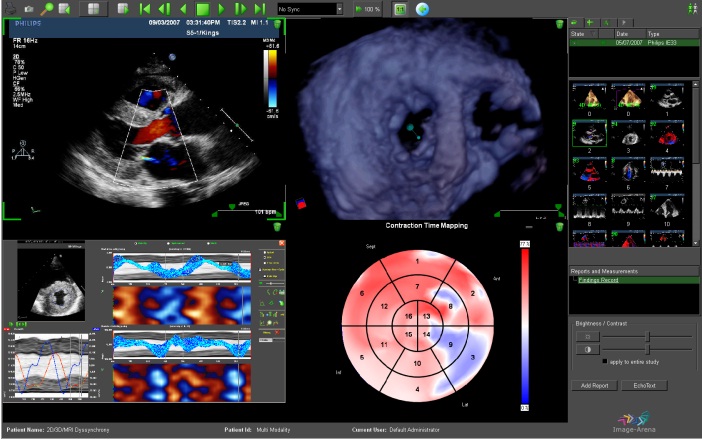Viewport: 702px width, 440px height.
Task: Switch to the third study panel tab
Action: 607,22
